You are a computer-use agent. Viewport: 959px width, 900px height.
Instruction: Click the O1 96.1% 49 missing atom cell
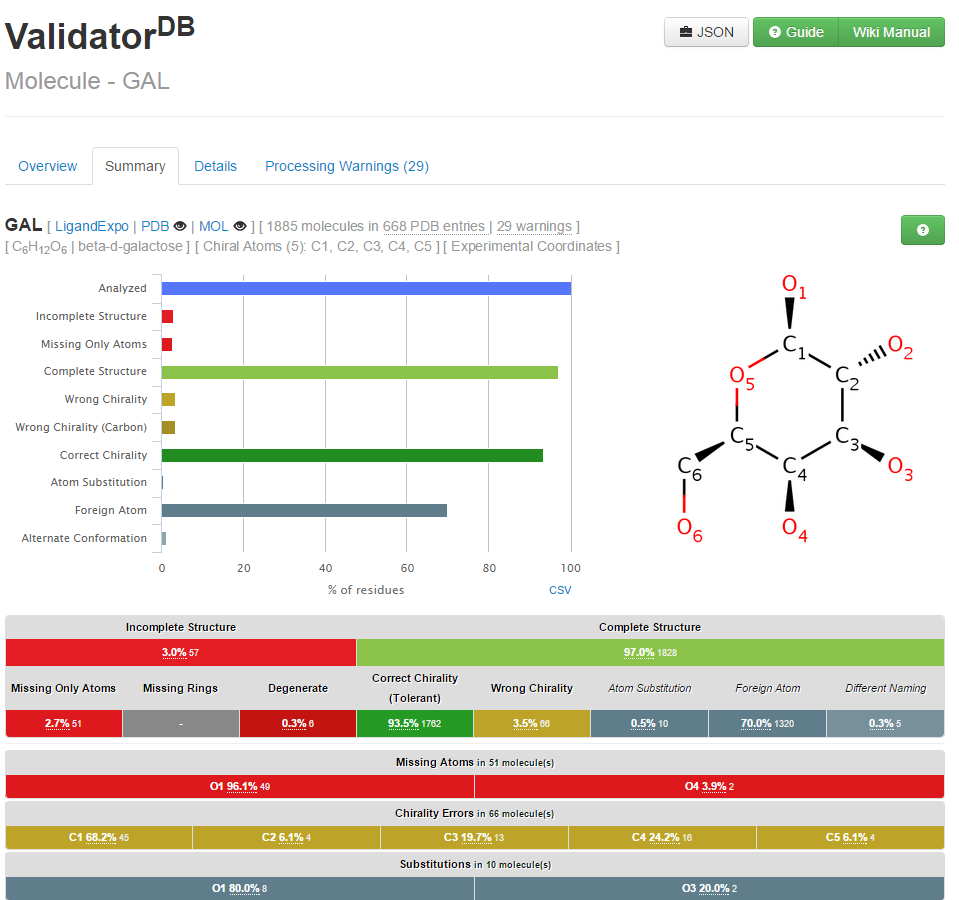pos(240,786)
